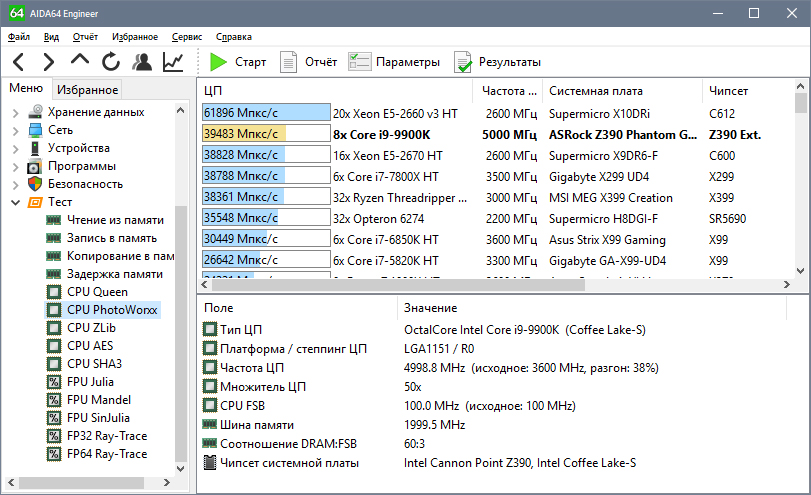
Task: Click the Up level arrow icon
Action: coord(80,62)
